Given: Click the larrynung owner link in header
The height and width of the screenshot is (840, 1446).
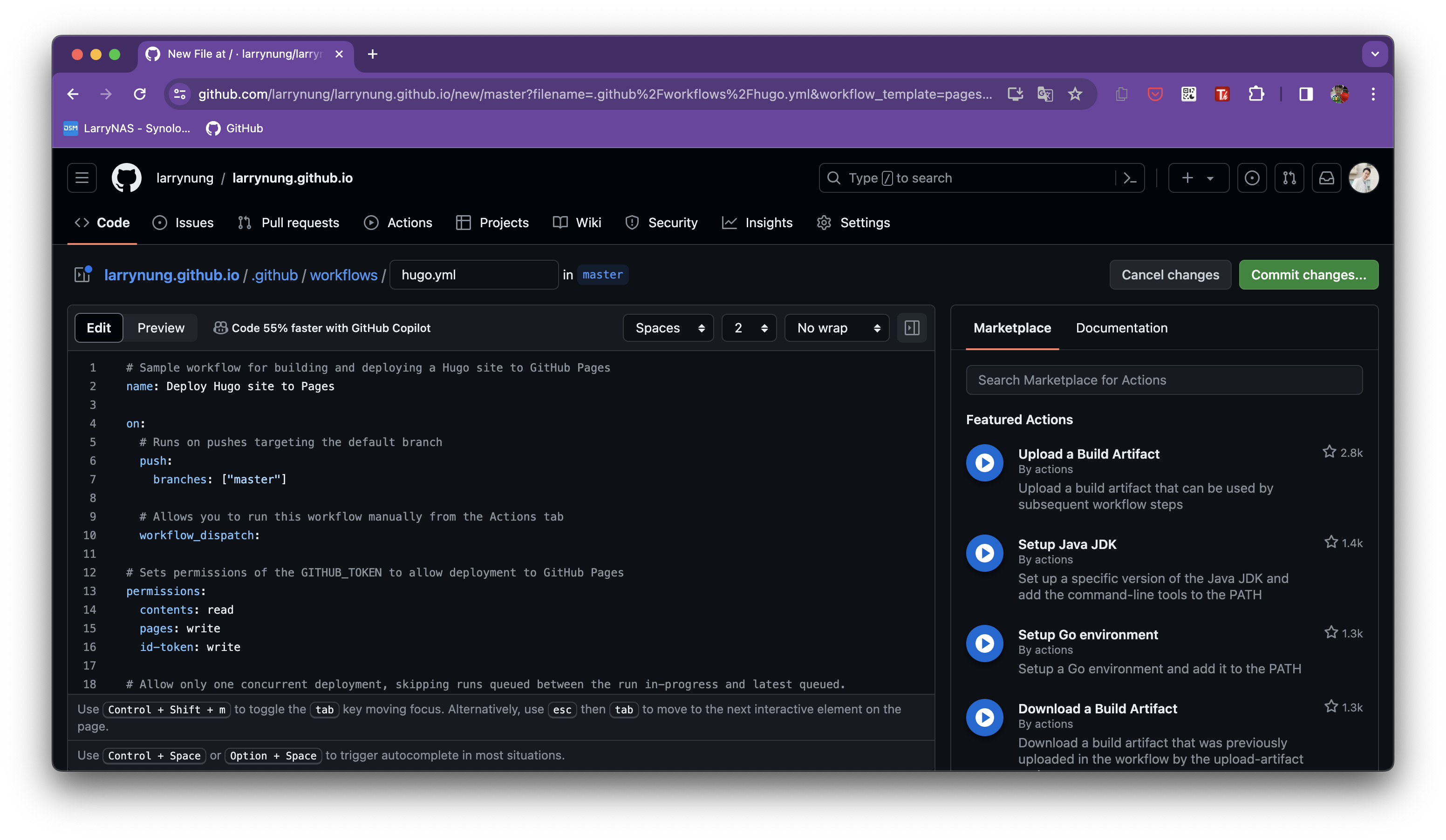Looking at the screenshot, I should tap(185, 178).
